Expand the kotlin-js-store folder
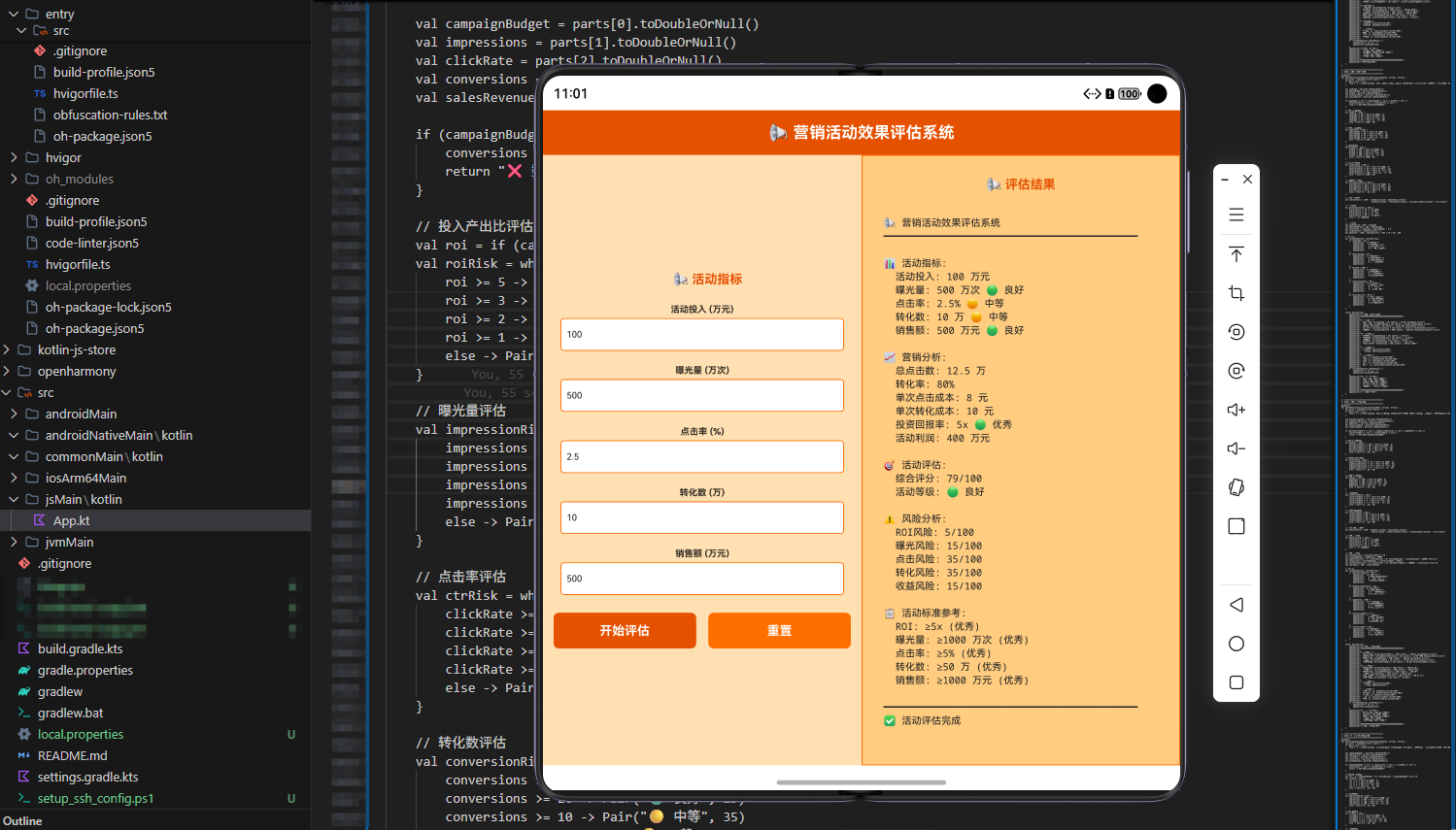The image size is (1456, 830). click(x=6, y=349)
